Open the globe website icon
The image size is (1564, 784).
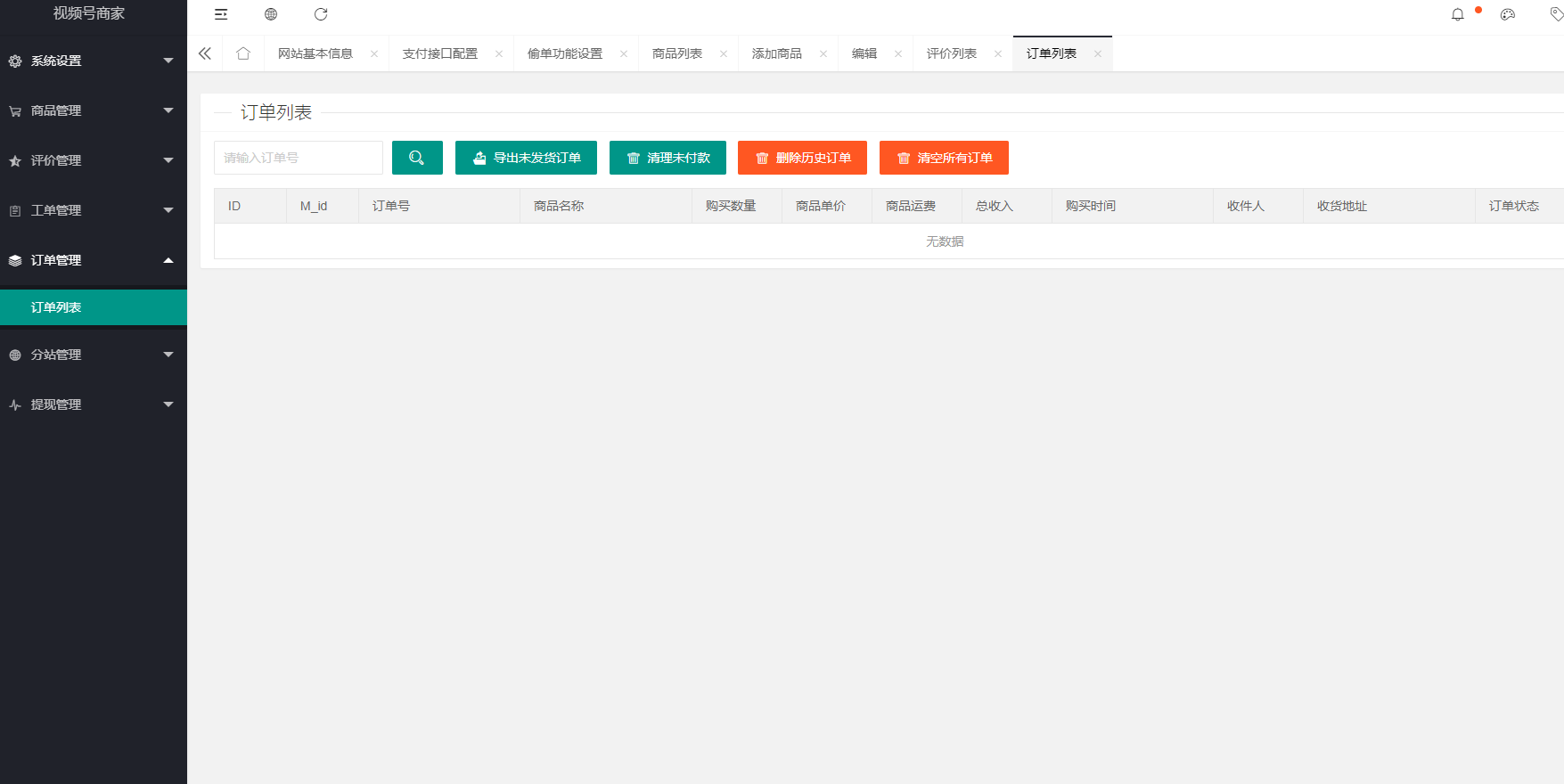point(271,14)
